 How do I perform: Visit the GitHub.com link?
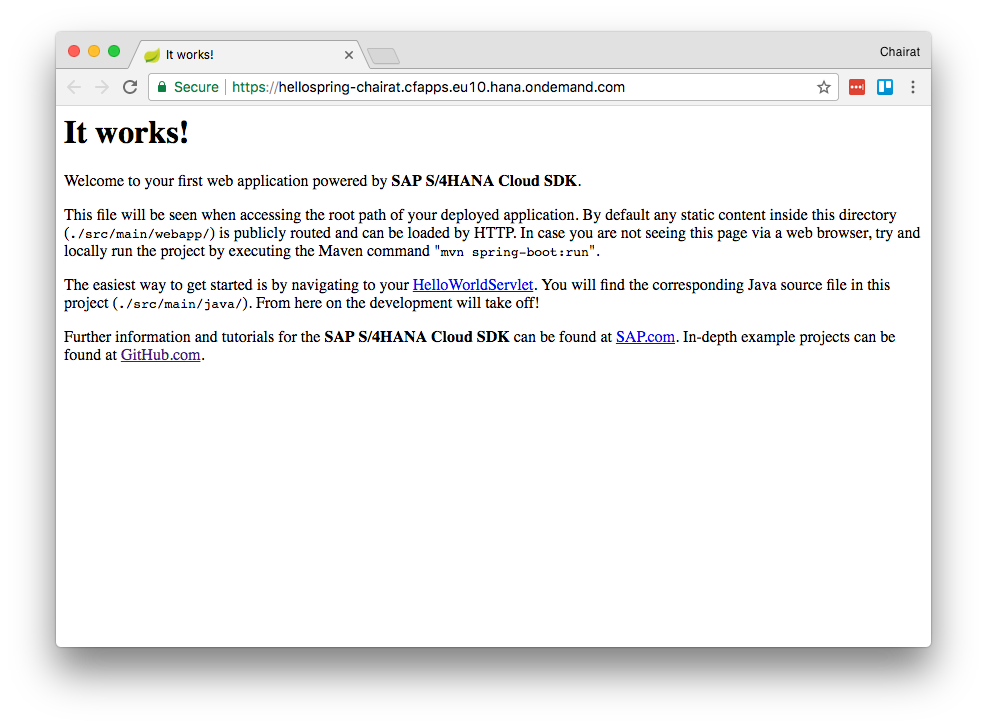tap(160, 355)
